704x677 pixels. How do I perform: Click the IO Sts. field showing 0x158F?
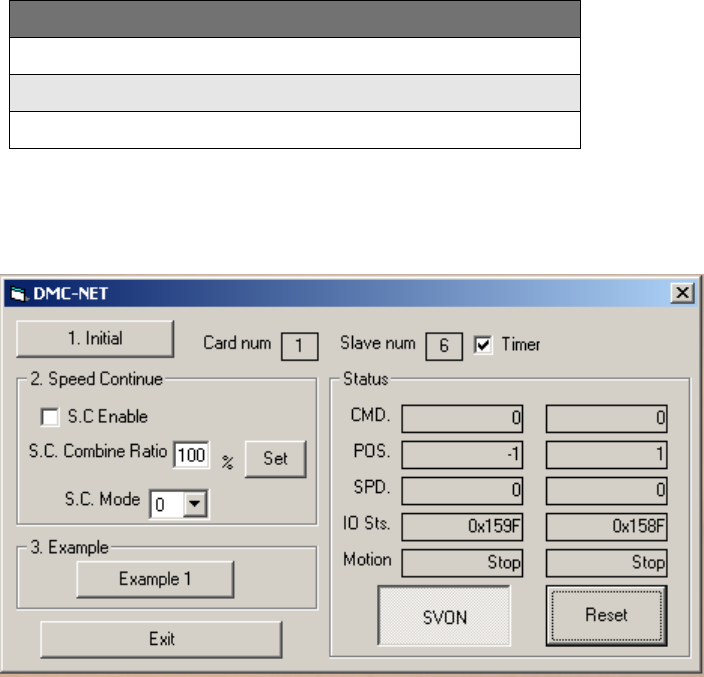[x=606, y=527]
